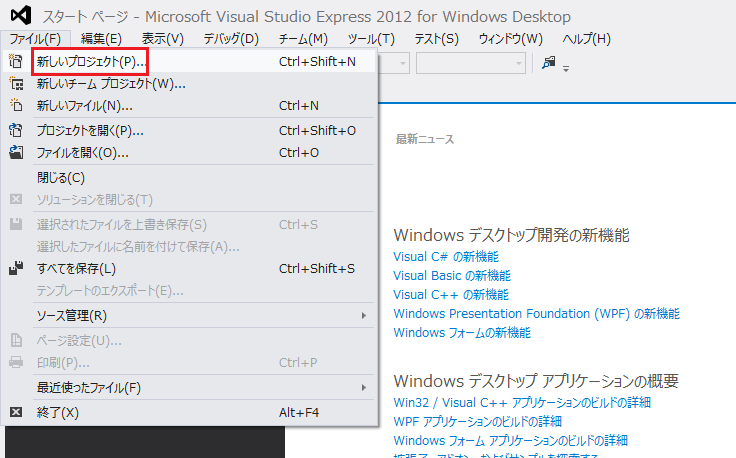Open the Visual C# の新機能 link
Viewport: 736px width, 458px height.
click(x=446, y=257)
